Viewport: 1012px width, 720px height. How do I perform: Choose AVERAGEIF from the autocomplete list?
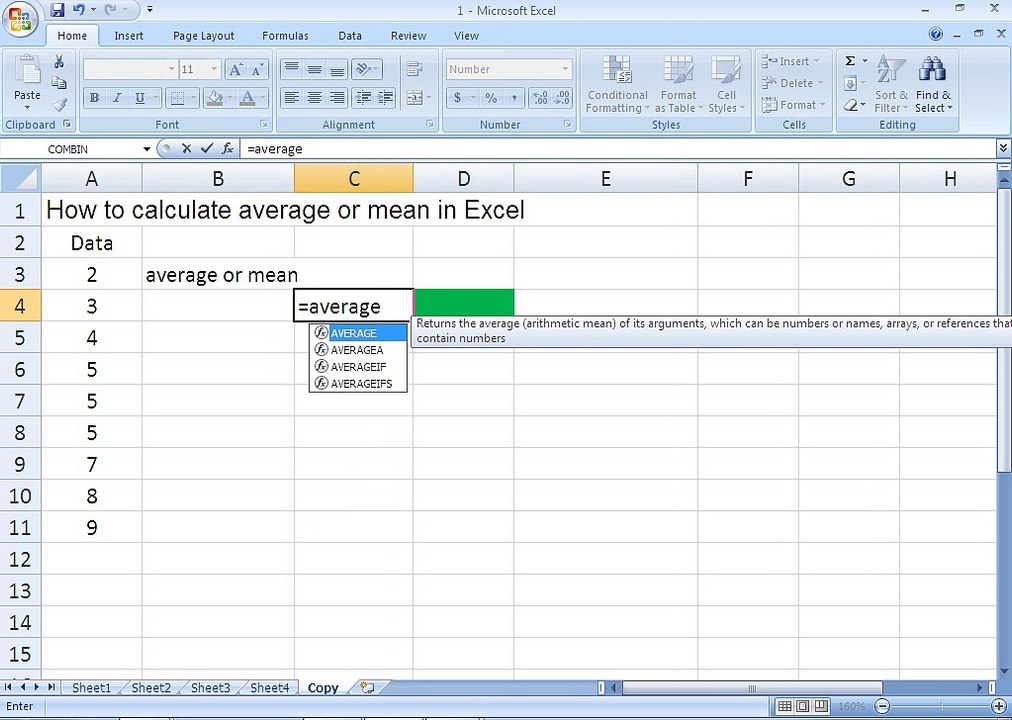[x=358, y=366]
